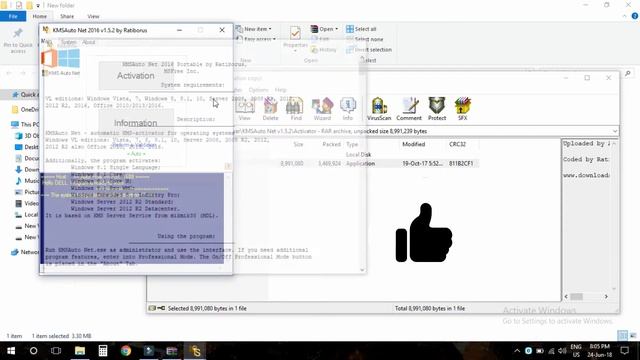Open Action Center notifications icon
This screenshot has width=640, height=360.
click(x=624, y=351)
